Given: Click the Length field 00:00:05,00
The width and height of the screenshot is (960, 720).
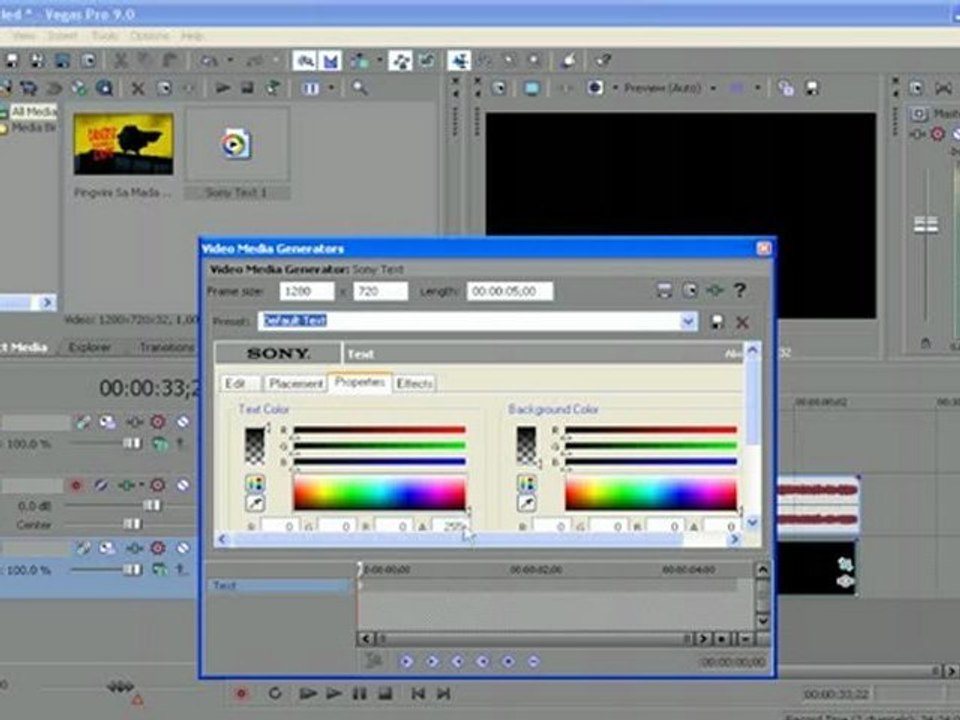Looking at the screenshot, I should click(x=510, y=291).
